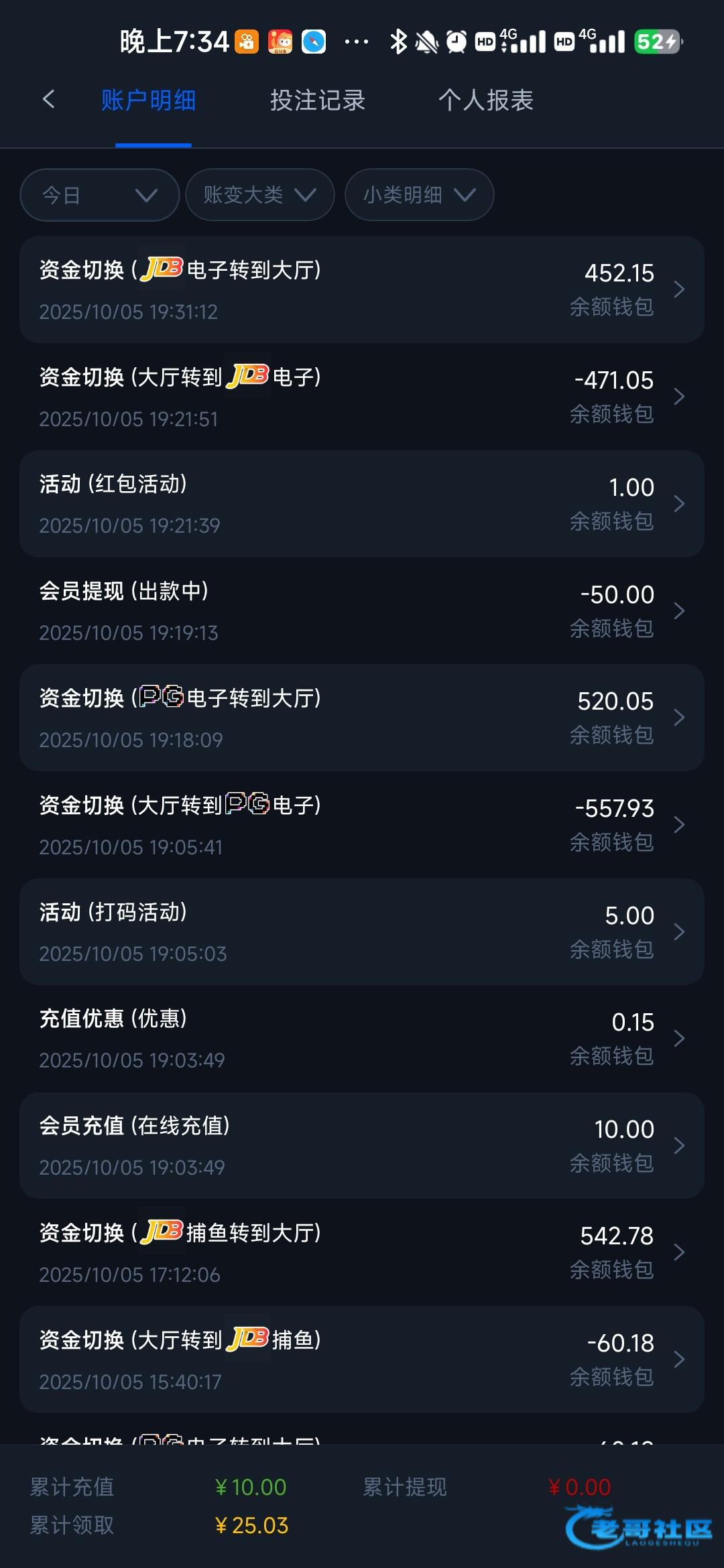Tap the chevron beside the -557.93 transfer
Viewport: 724px width, 1568px height.
tap(679, 825)
